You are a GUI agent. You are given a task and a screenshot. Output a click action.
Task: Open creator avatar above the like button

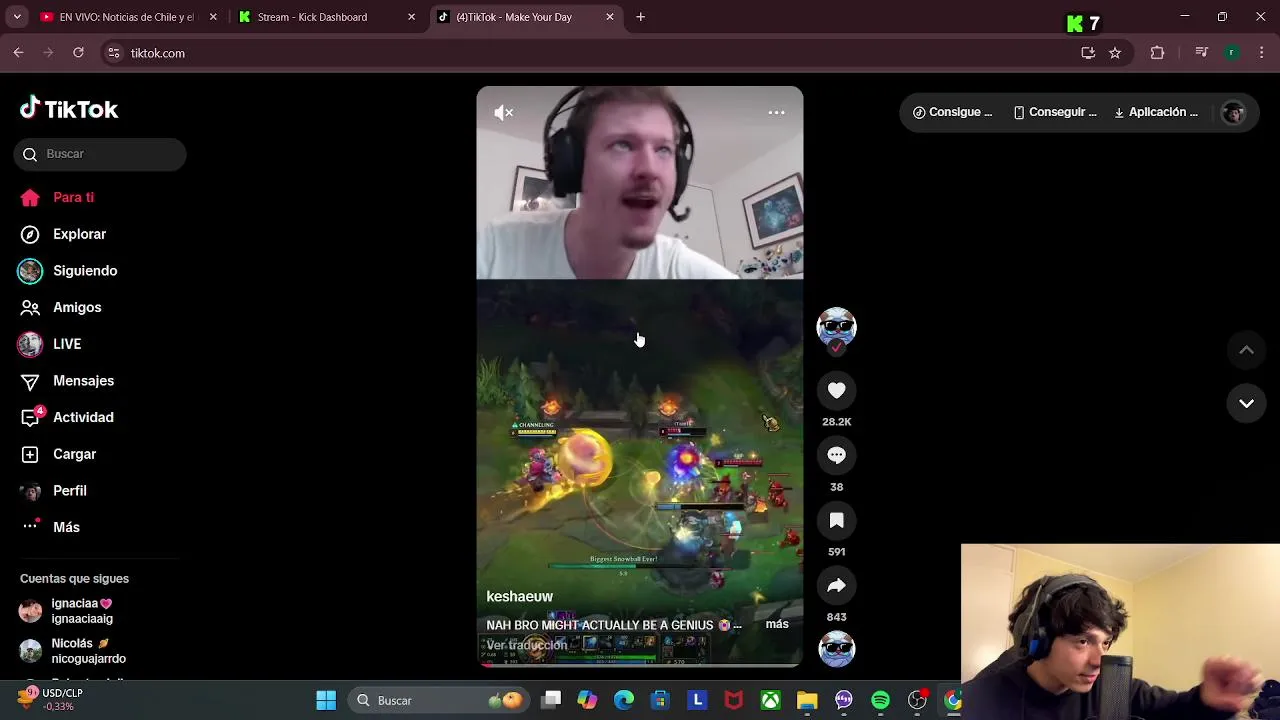click(837, 326)
